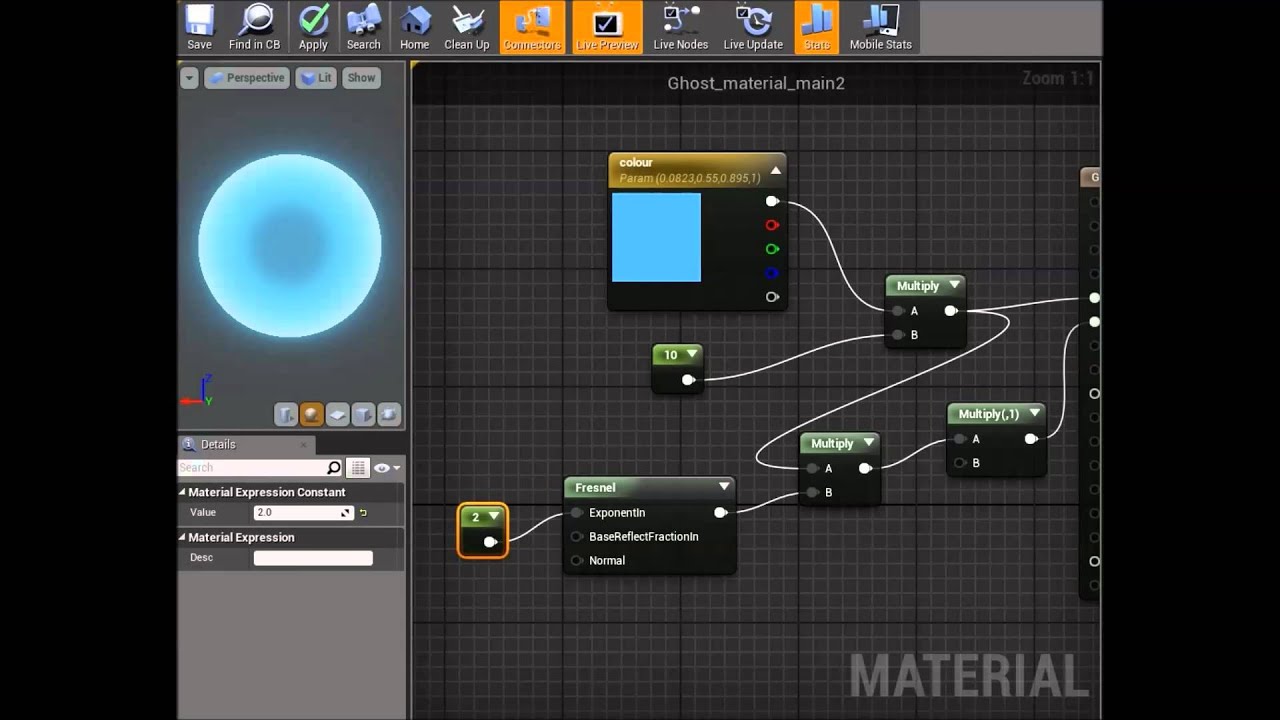Set preview mesh to plane

[x=338, y=414]
